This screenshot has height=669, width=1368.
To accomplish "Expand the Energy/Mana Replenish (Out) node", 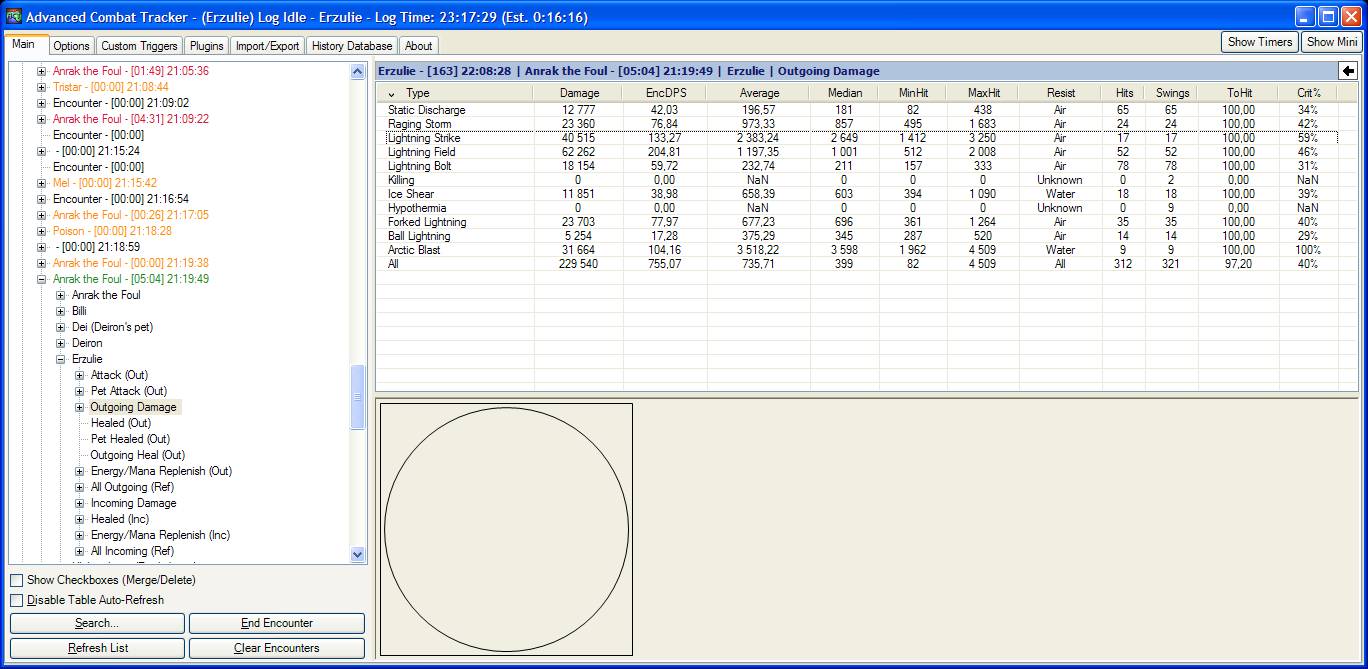I will click(x=80, y=471).
